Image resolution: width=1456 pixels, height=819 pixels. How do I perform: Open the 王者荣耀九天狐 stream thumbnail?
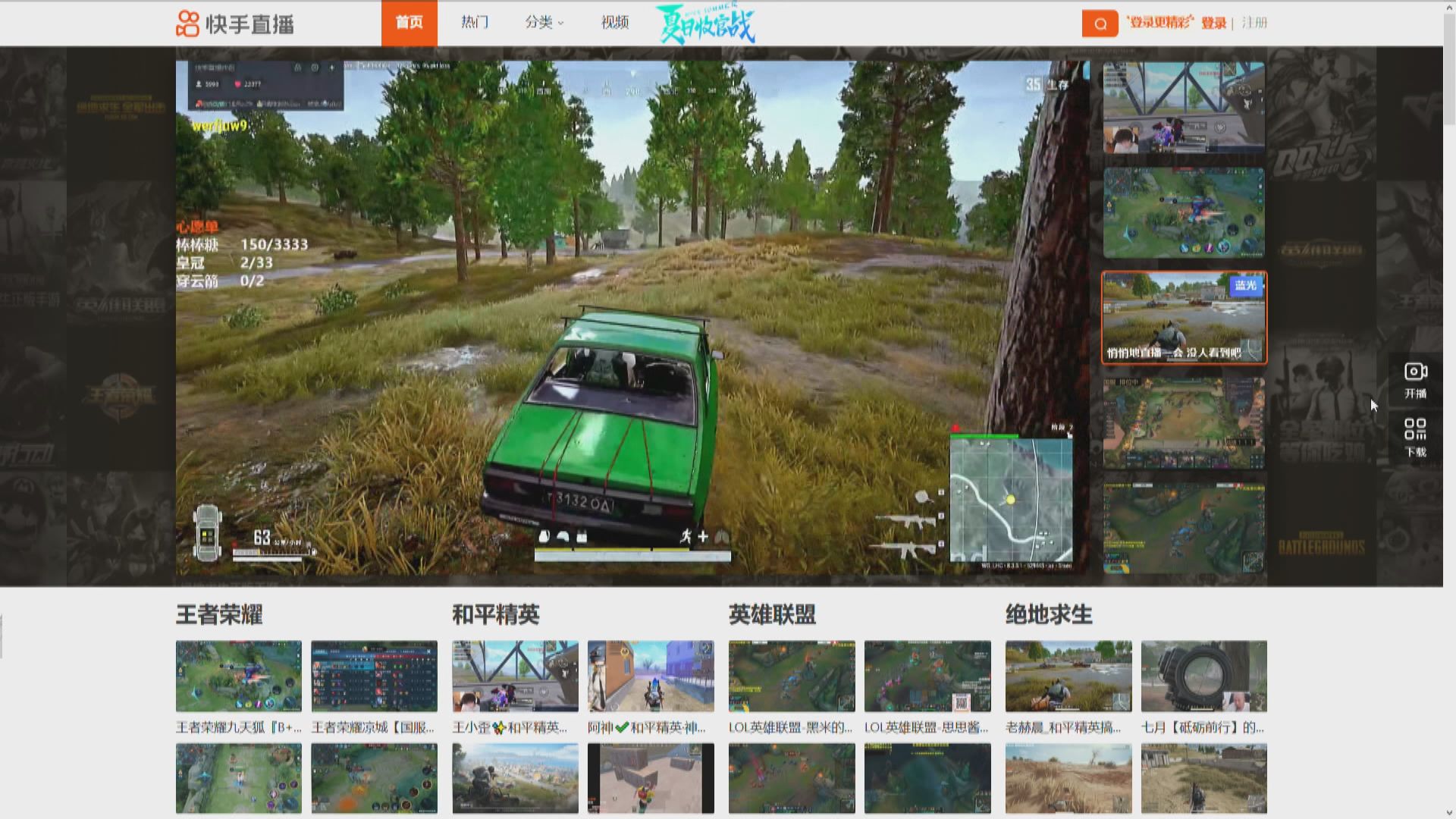pyautogui.click(x=238, y=676)
